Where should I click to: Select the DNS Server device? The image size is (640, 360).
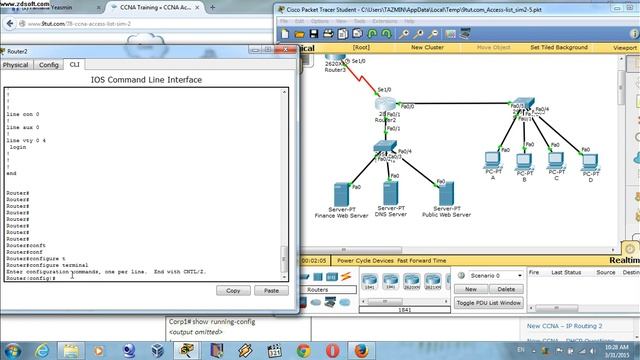[x=391, y=193]
